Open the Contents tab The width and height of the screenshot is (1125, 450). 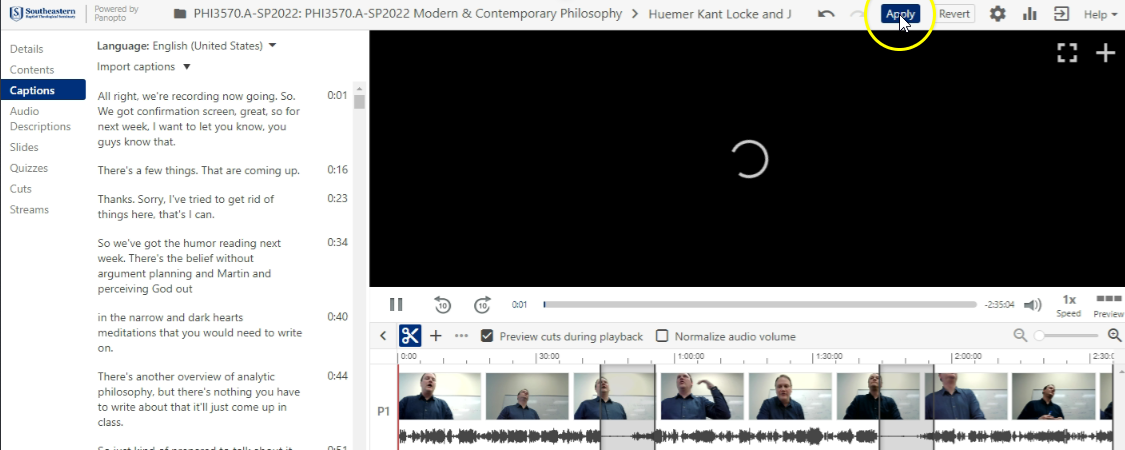(32, 70)
